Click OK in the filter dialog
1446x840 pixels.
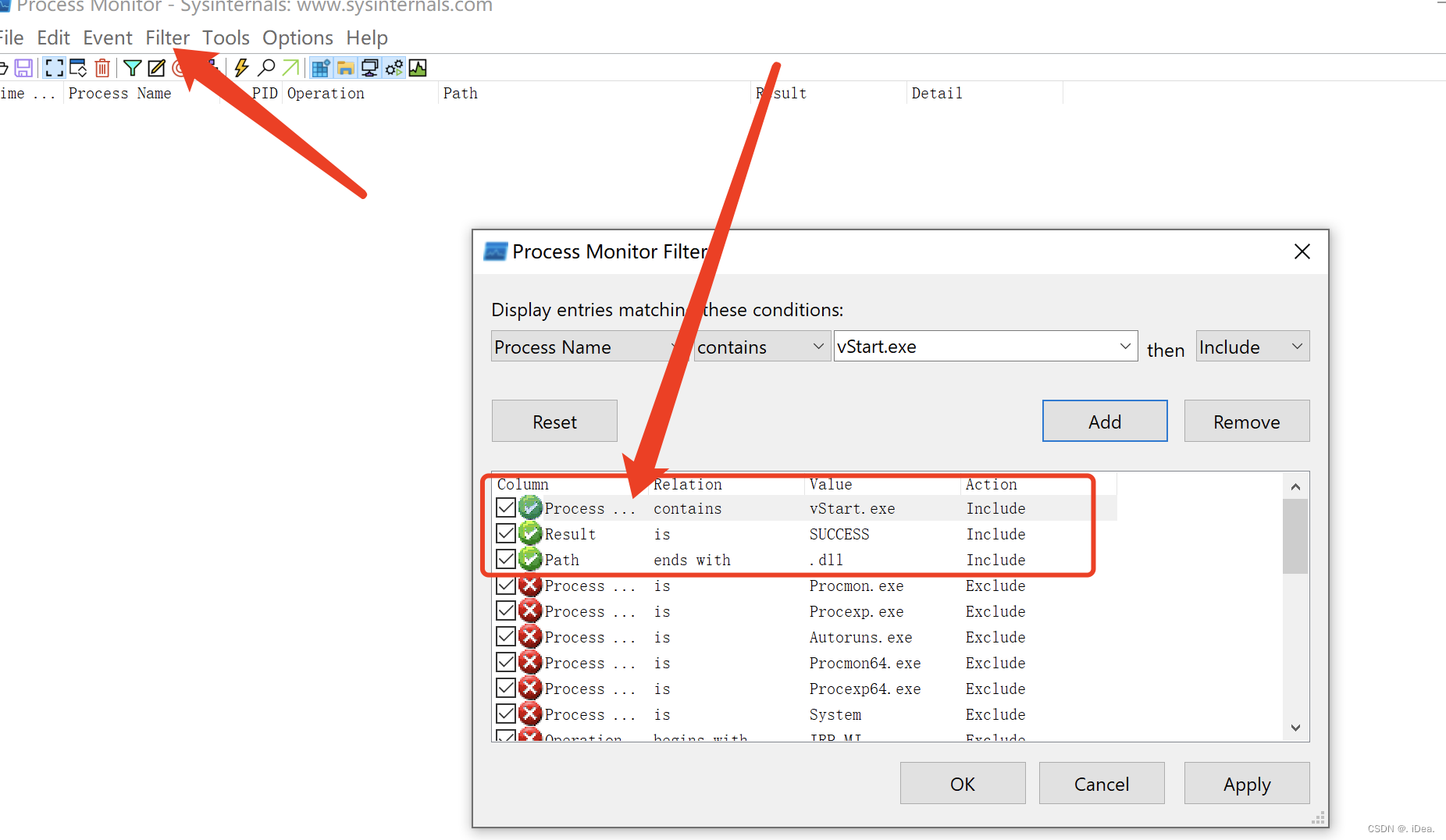click(x=963, y=783)
